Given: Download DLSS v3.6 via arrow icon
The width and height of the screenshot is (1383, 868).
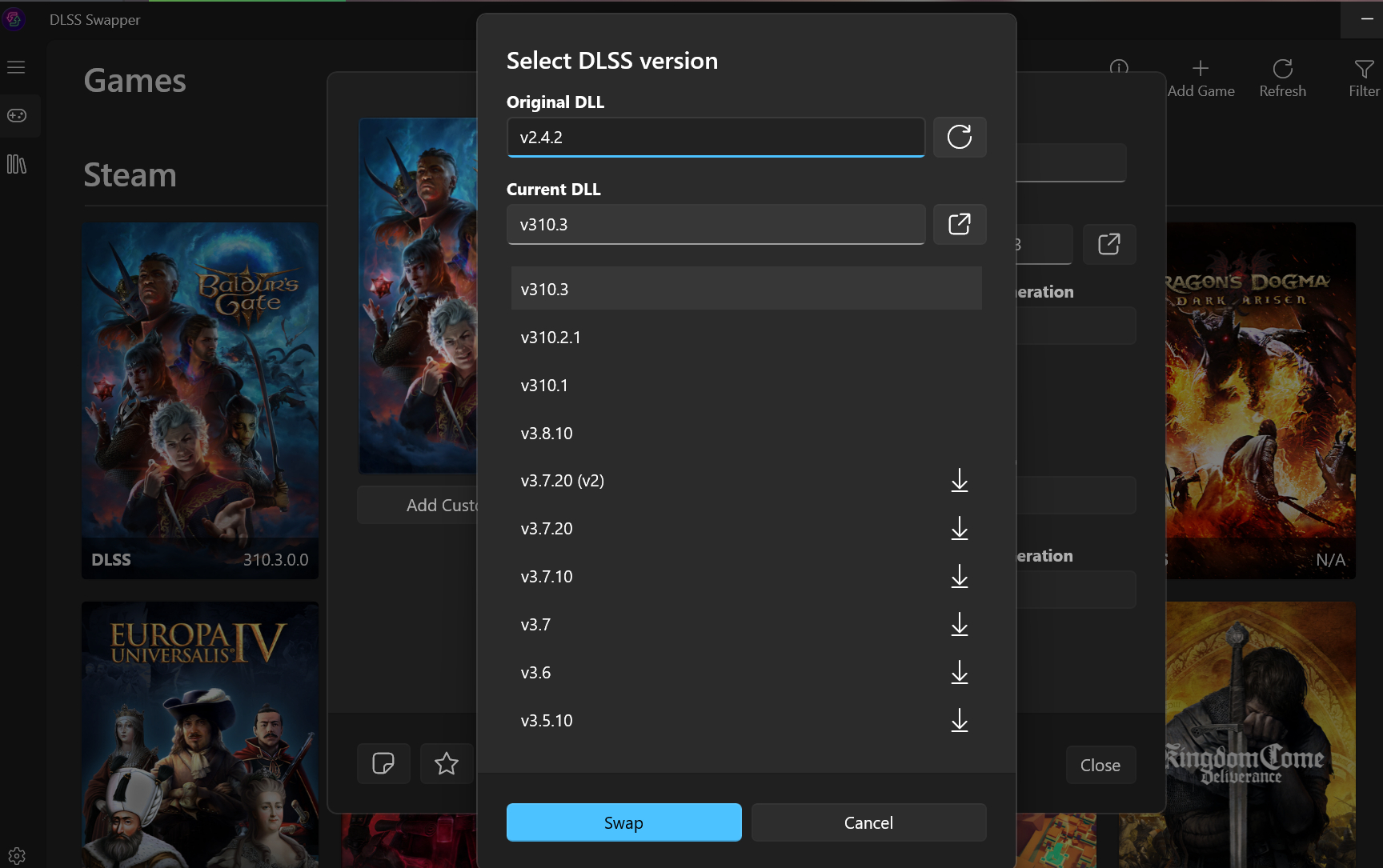Looking at the screenshot, I should point(960,673).
